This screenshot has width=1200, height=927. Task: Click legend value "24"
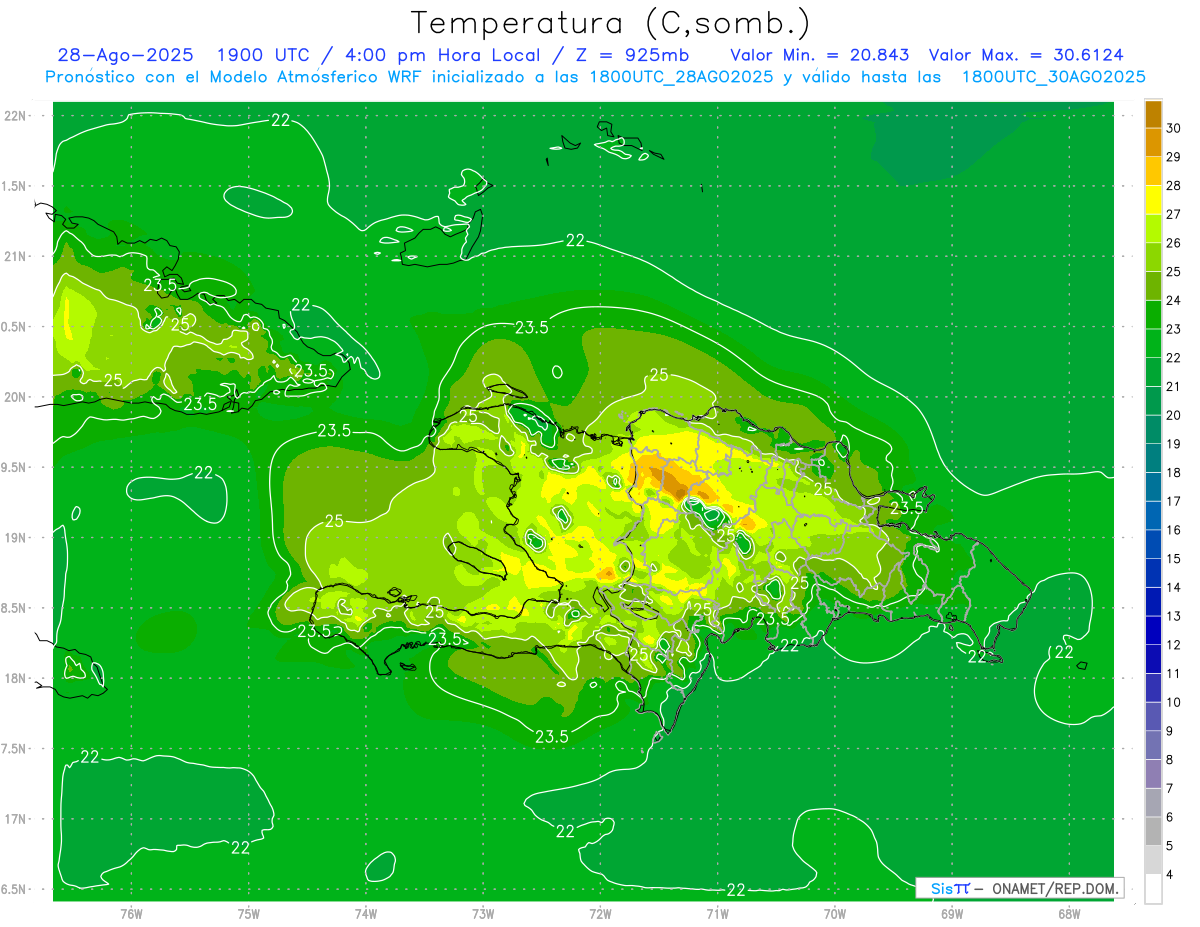point(1174,300)
